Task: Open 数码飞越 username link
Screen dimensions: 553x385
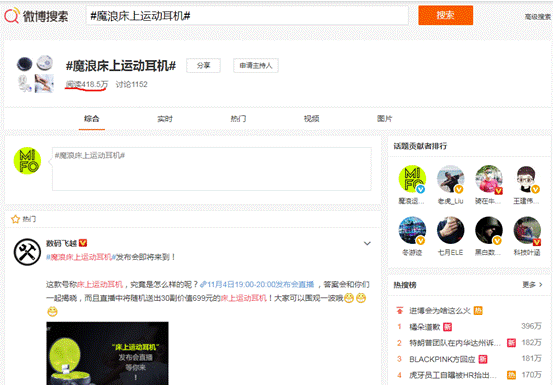Action: coord(61,243)
